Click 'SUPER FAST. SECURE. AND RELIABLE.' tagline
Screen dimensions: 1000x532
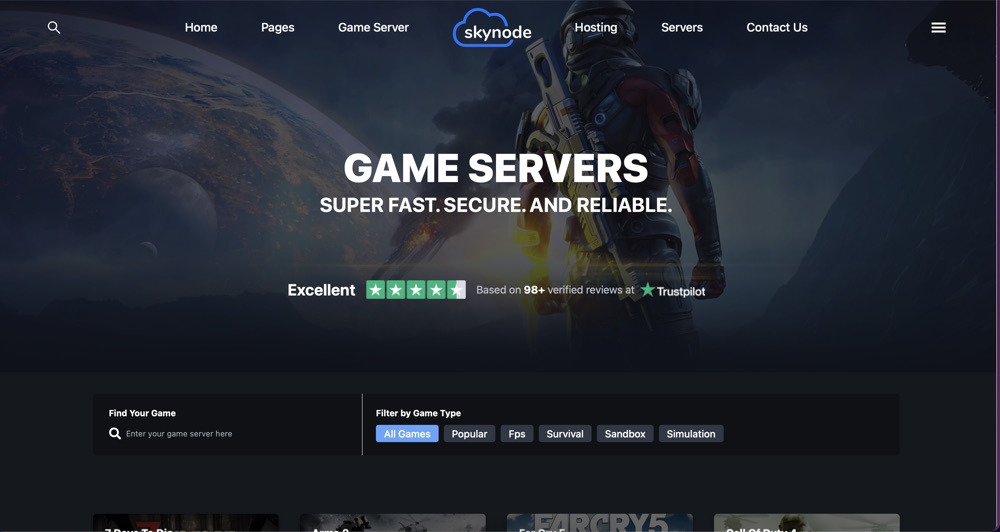(496, 205)
